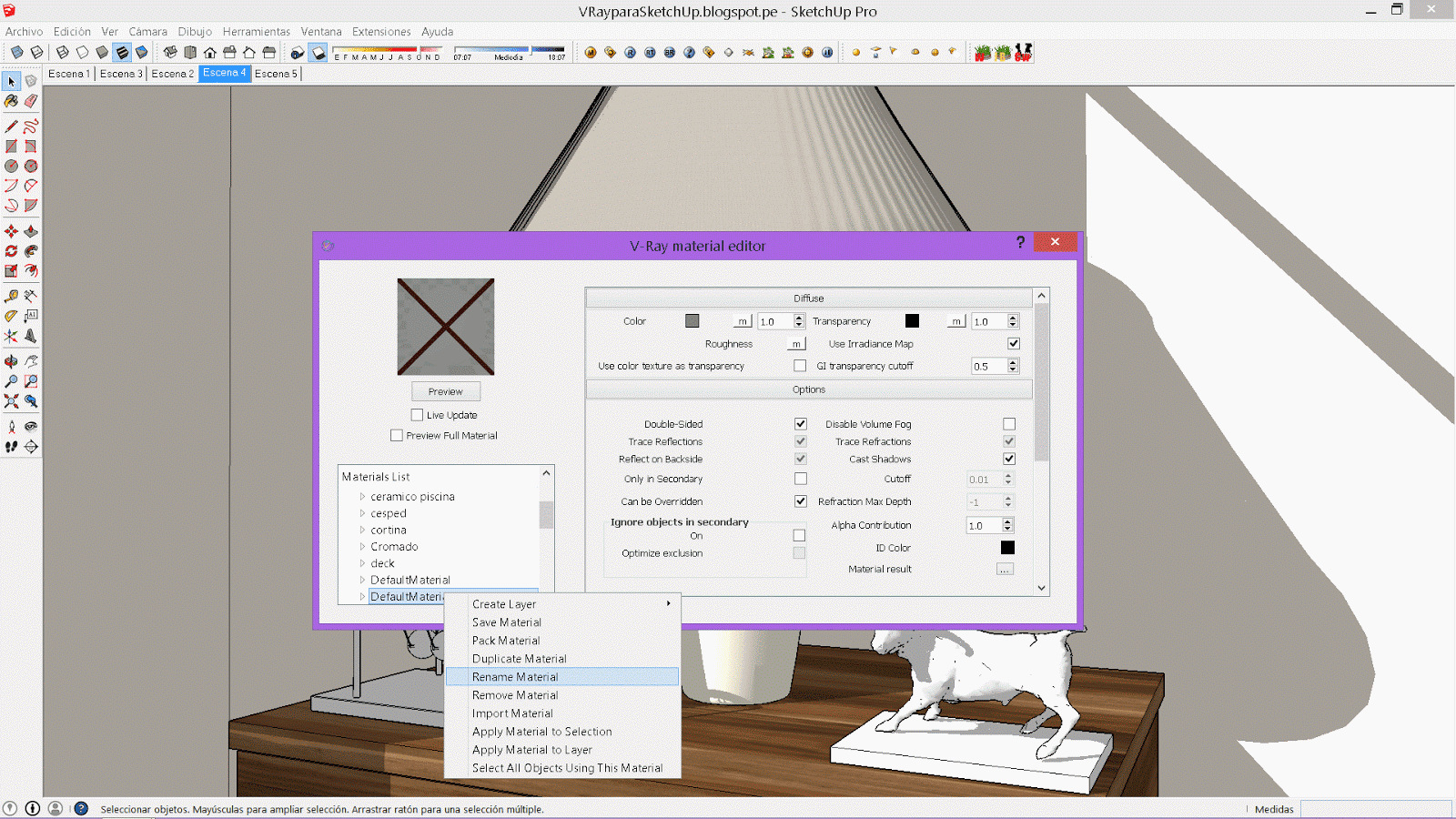Viewport: 1456px width, 819px height.
Task: Select the Rectangle drawing tool
Action: click(x=12, y=145)
